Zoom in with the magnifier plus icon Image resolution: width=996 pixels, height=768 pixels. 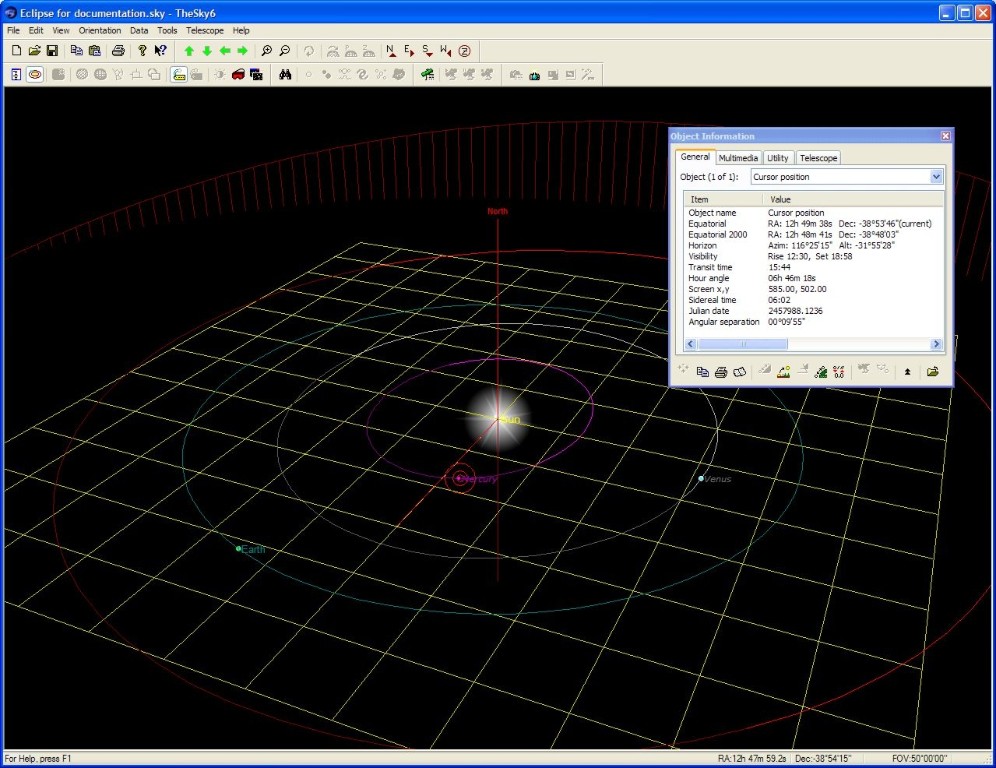pos(267,51)
